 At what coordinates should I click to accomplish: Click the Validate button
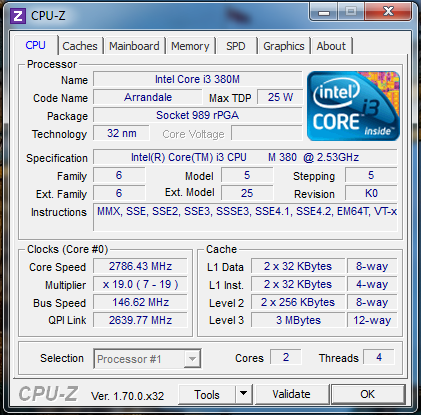[x=291, y=394]
